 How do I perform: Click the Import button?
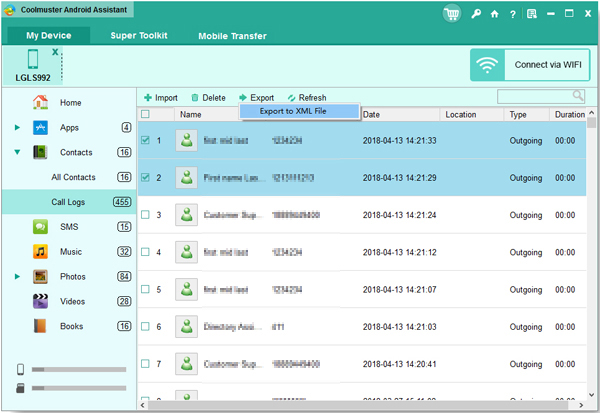[x=161, y=98]
